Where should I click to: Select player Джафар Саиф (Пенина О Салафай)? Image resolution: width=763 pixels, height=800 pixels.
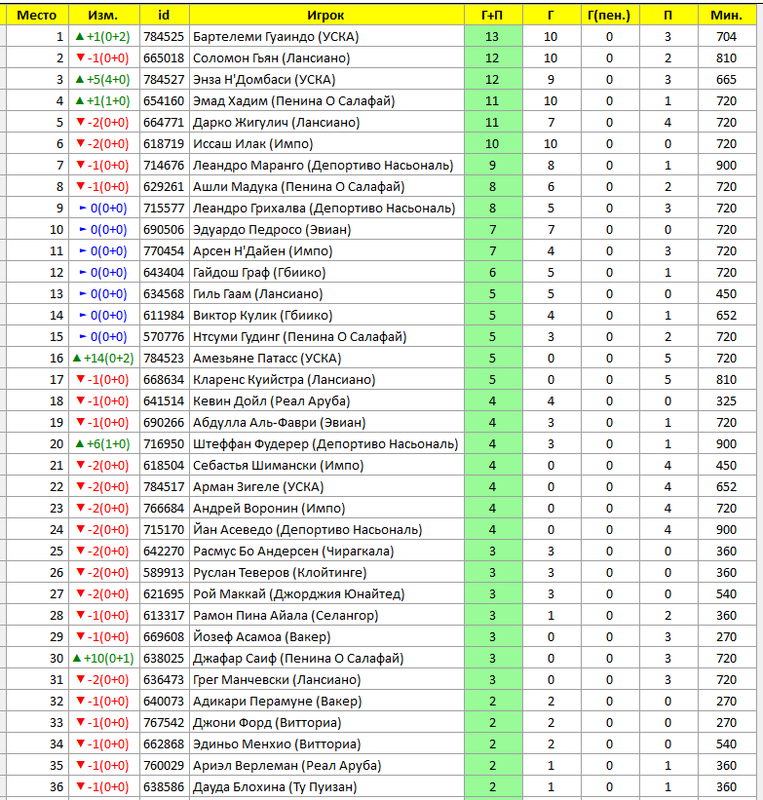tap(298, 658)
